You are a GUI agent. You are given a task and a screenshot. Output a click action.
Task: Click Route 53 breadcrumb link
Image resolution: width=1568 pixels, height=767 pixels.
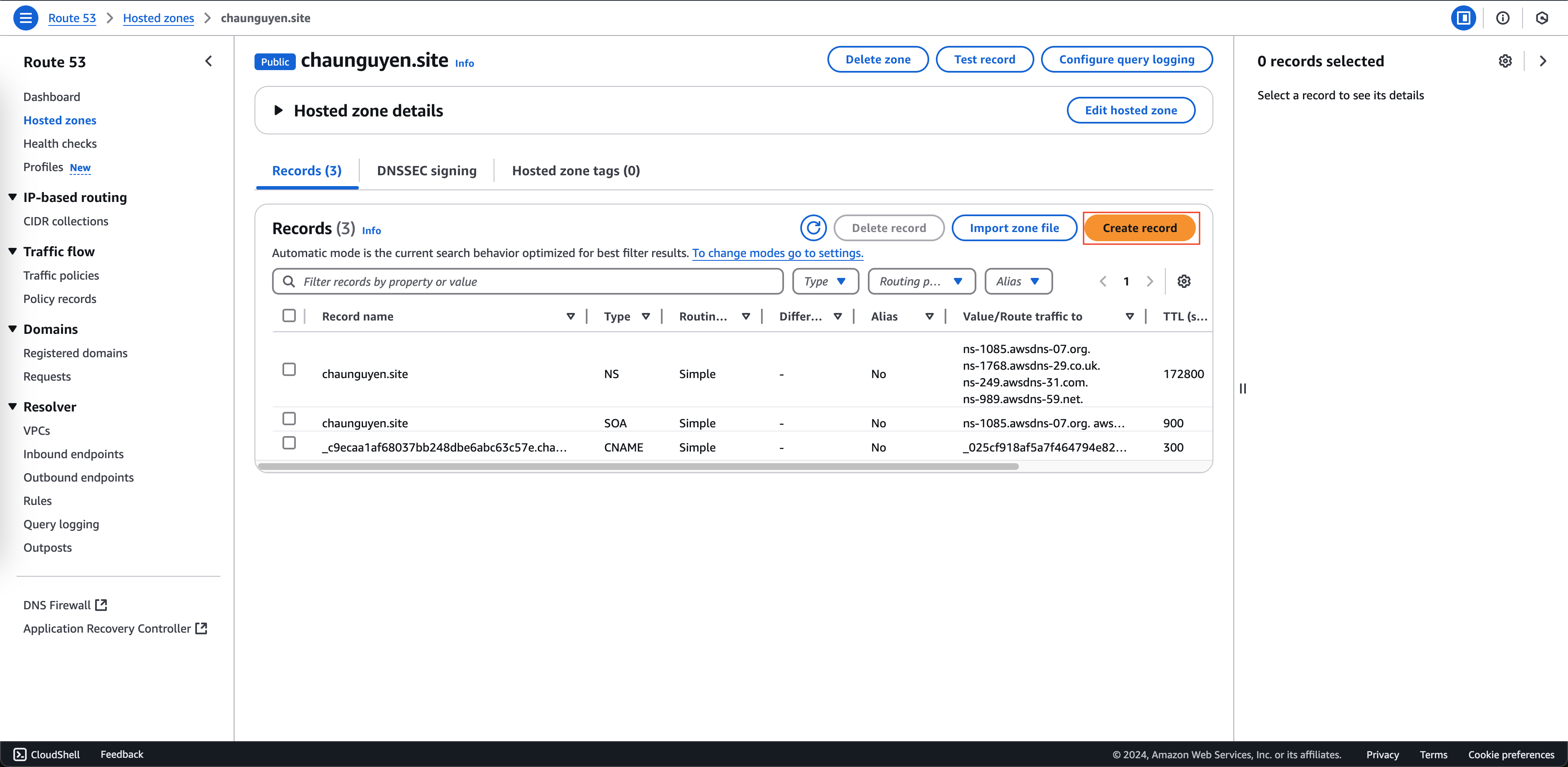tap(72, 18)
